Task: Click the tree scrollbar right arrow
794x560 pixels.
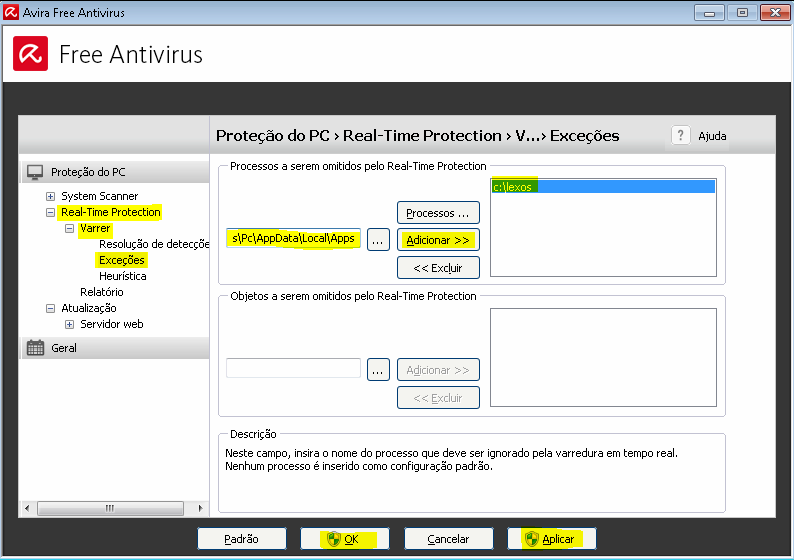Action: (200, 508)
